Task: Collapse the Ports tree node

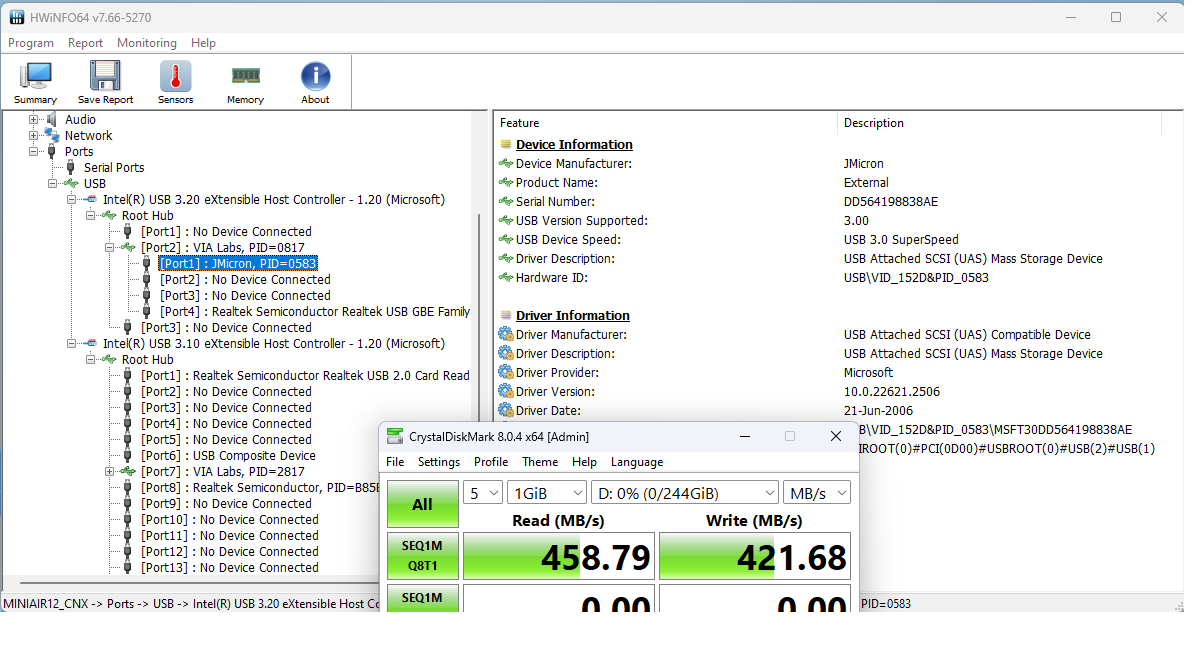Action: 33,152
